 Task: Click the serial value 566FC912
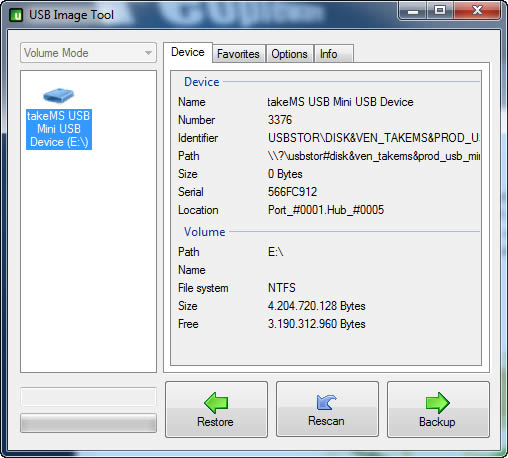point(292,192)
